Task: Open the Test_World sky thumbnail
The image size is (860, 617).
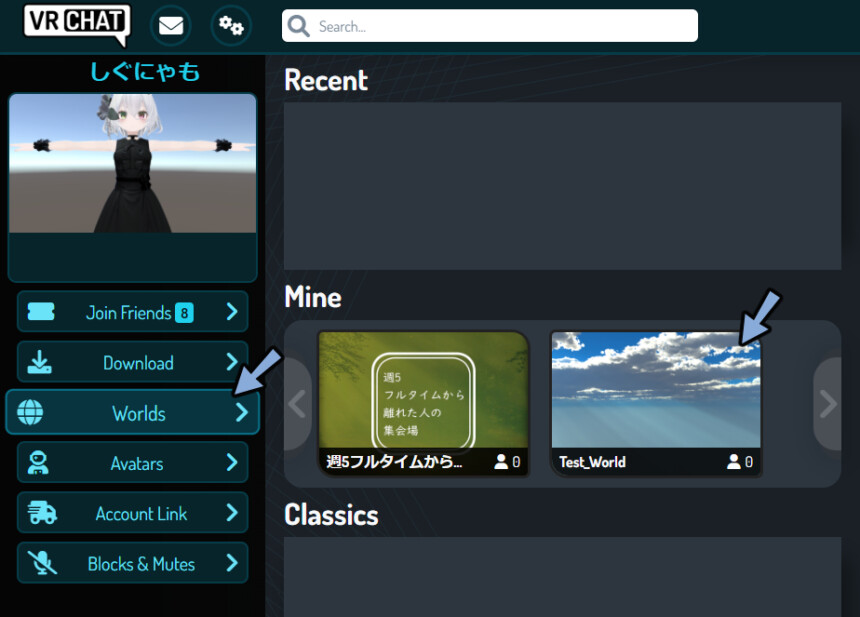Action: click(x=656, y=390)
